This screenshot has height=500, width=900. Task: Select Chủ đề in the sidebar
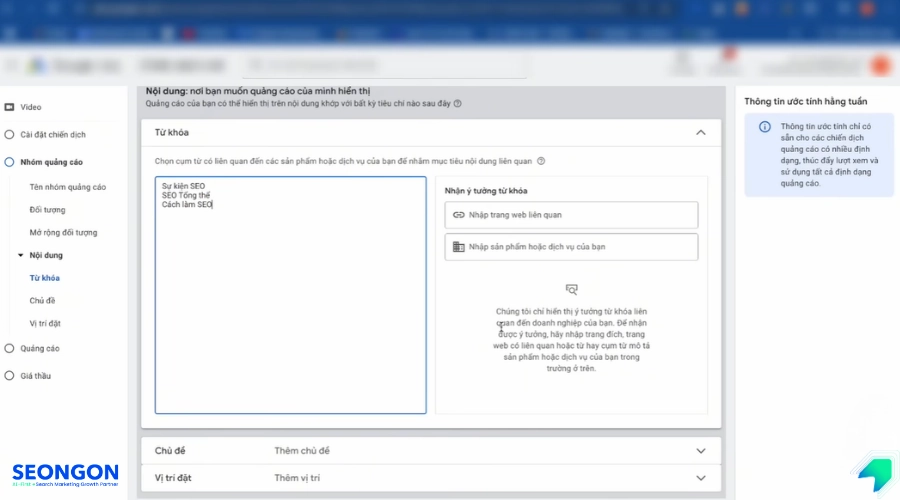coord(42,300)
